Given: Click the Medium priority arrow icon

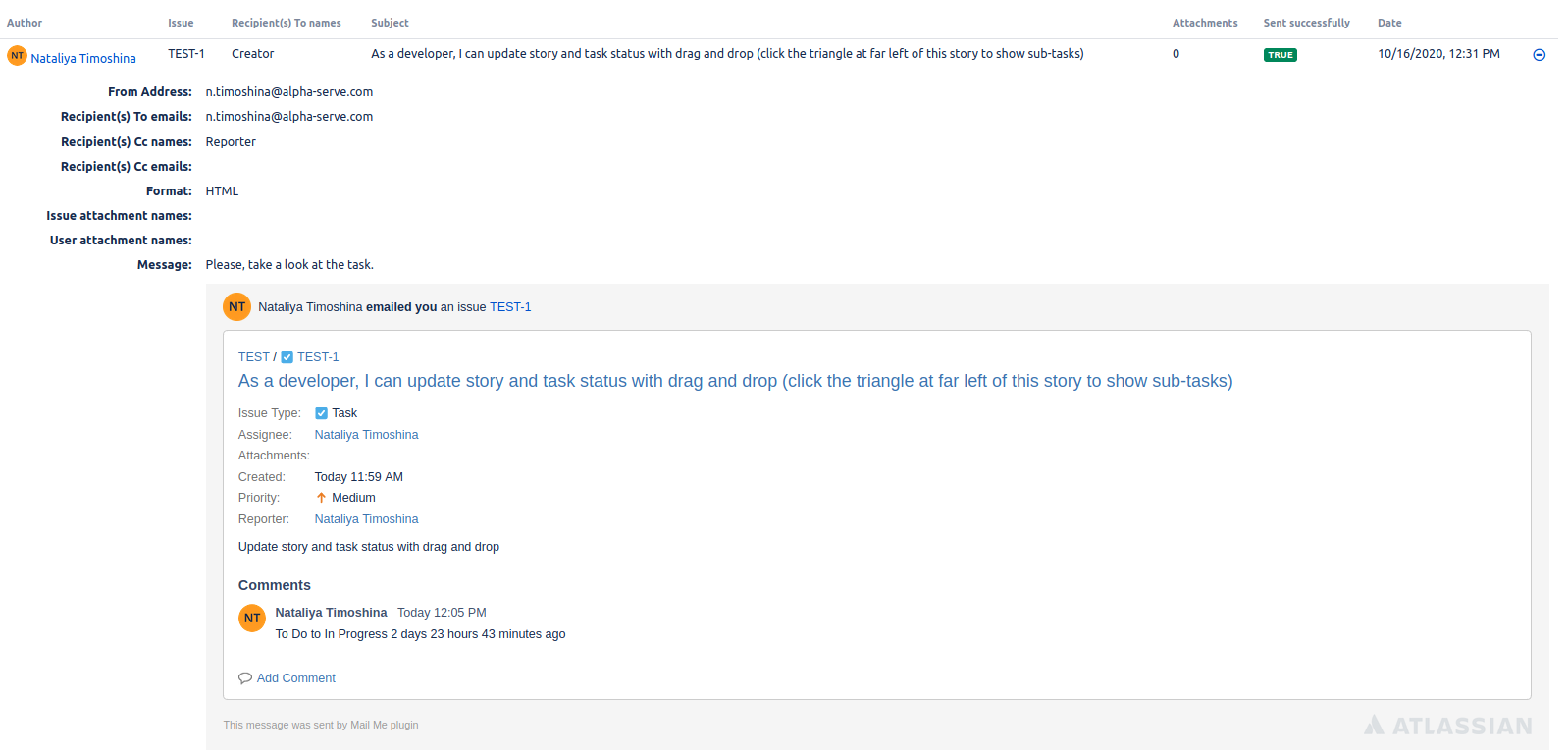Looking at the screenshot, I should pyautogui.click(x=321, y=497).
